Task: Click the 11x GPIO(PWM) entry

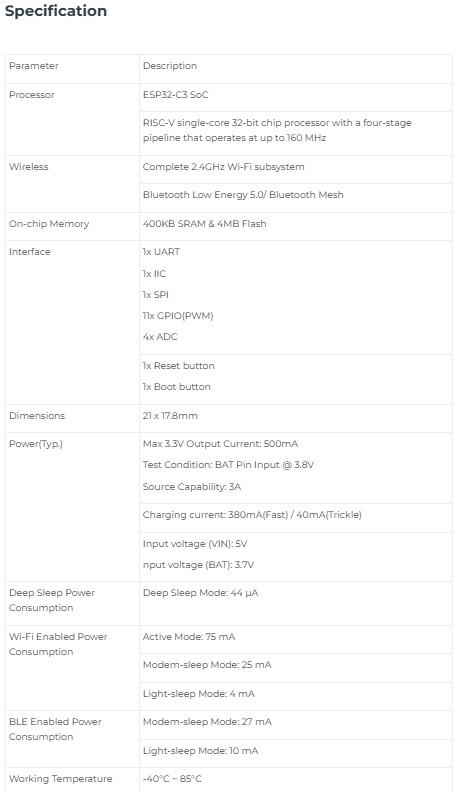Action: point(178,316)
